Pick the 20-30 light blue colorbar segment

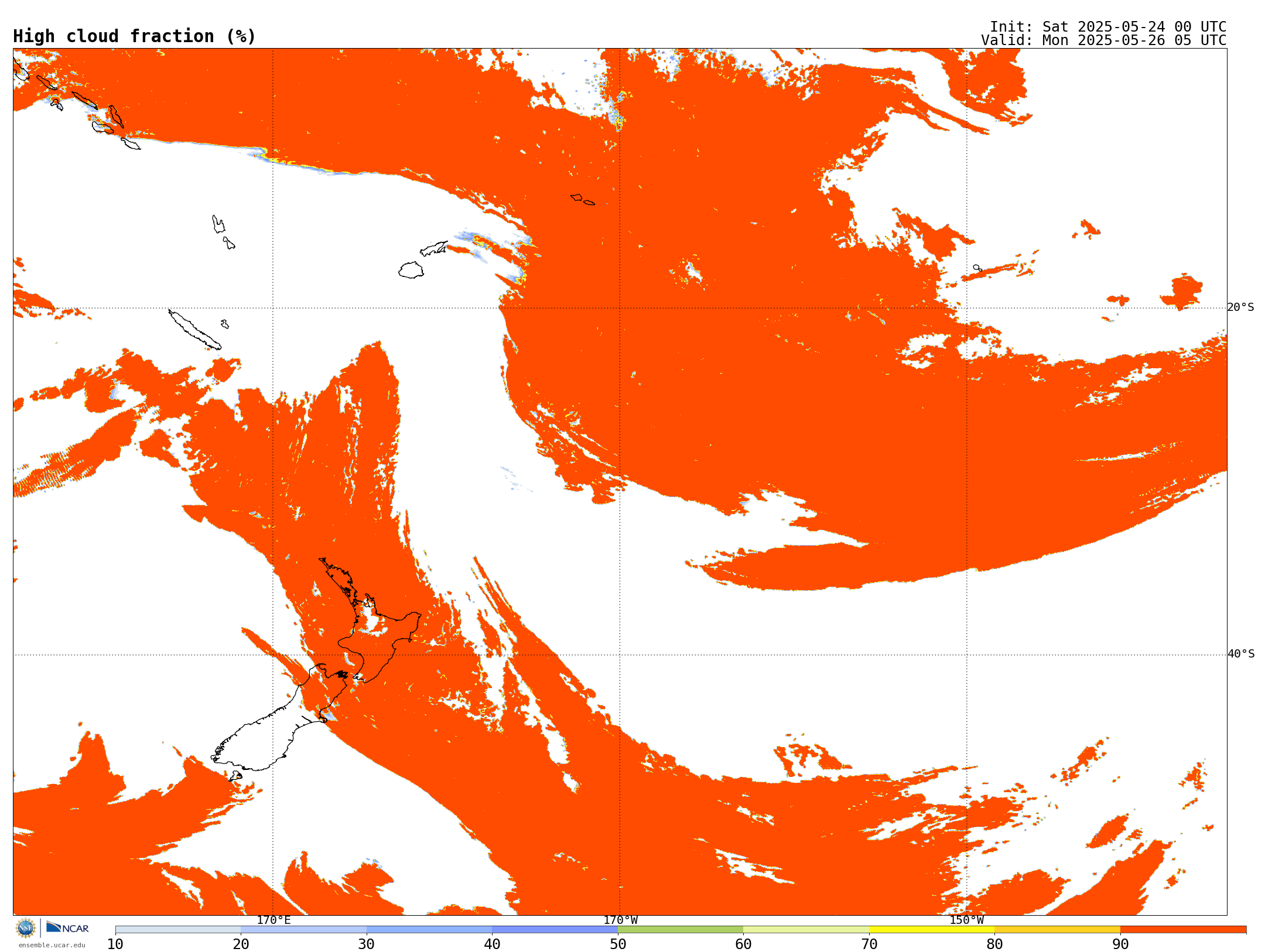304,930
